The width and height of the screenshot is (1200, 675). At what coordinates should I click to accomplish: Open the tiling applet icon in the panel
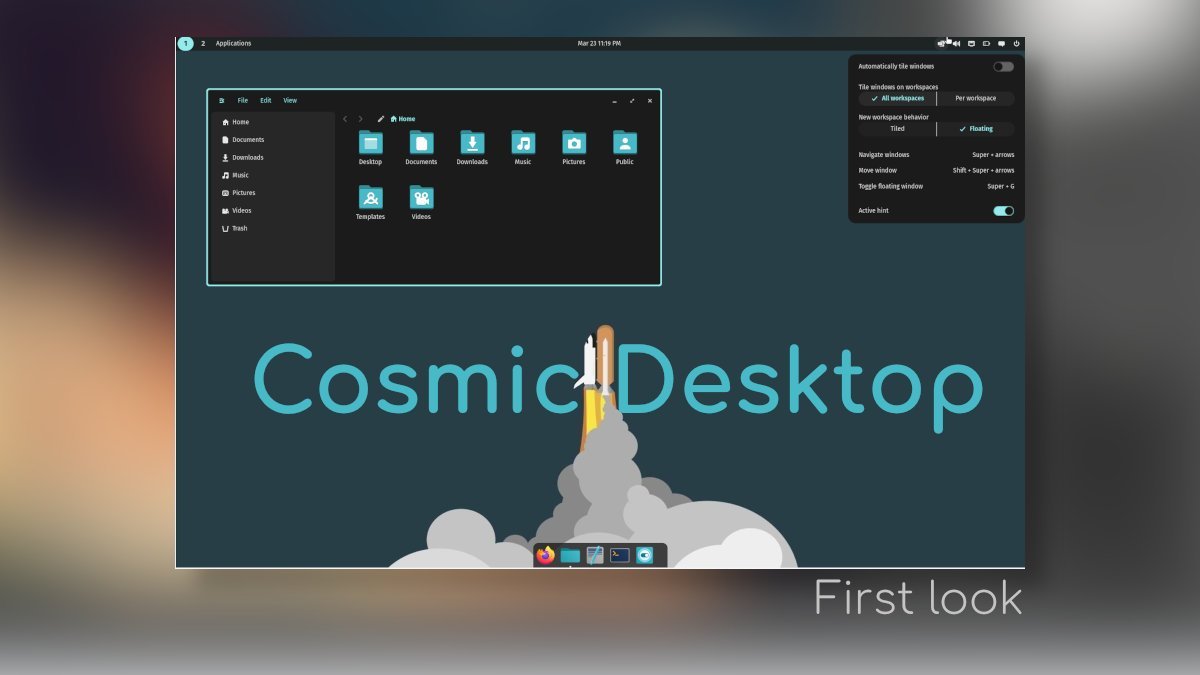941,43
